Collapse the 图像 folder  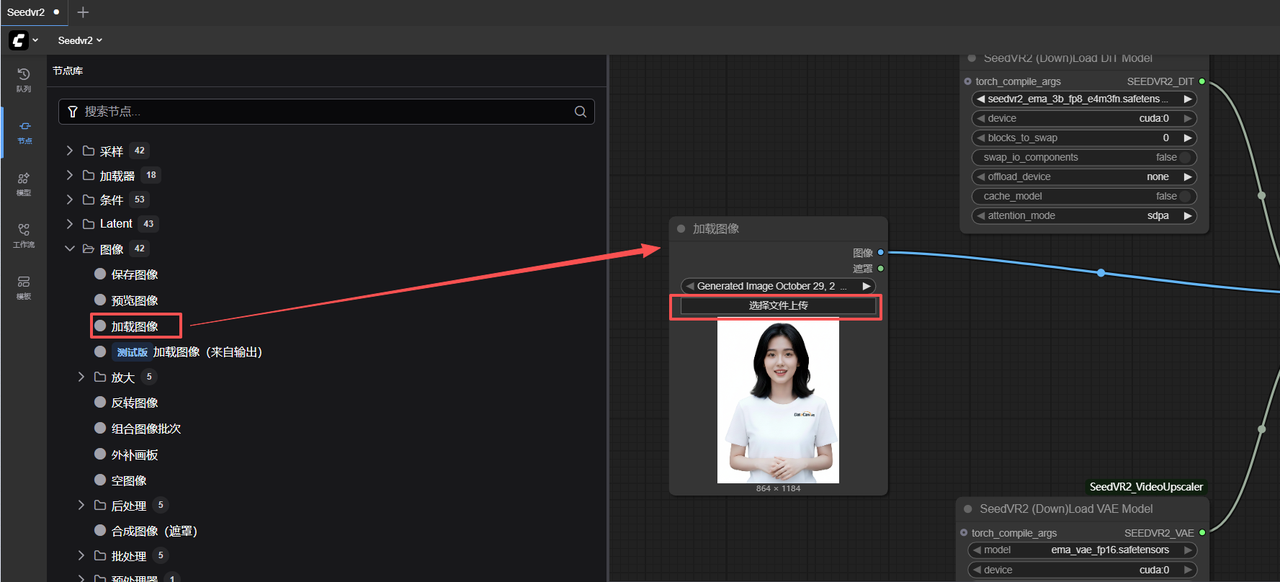point(70,249)
